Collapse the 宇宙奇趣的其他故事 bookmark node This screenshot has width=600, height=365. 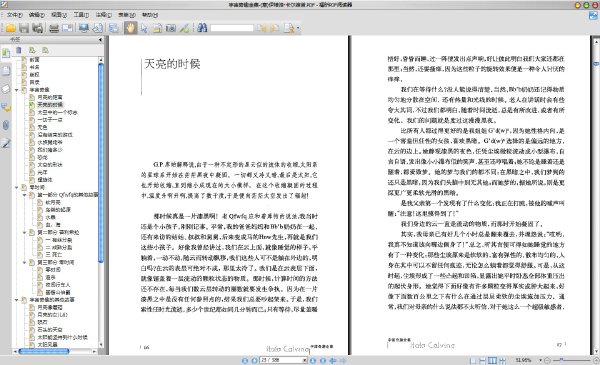pyautogui.click(x=17, y=300)
